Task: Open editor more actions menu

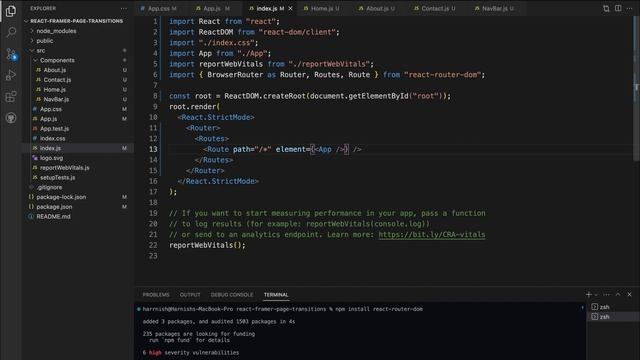Action: tap(630, 8)
